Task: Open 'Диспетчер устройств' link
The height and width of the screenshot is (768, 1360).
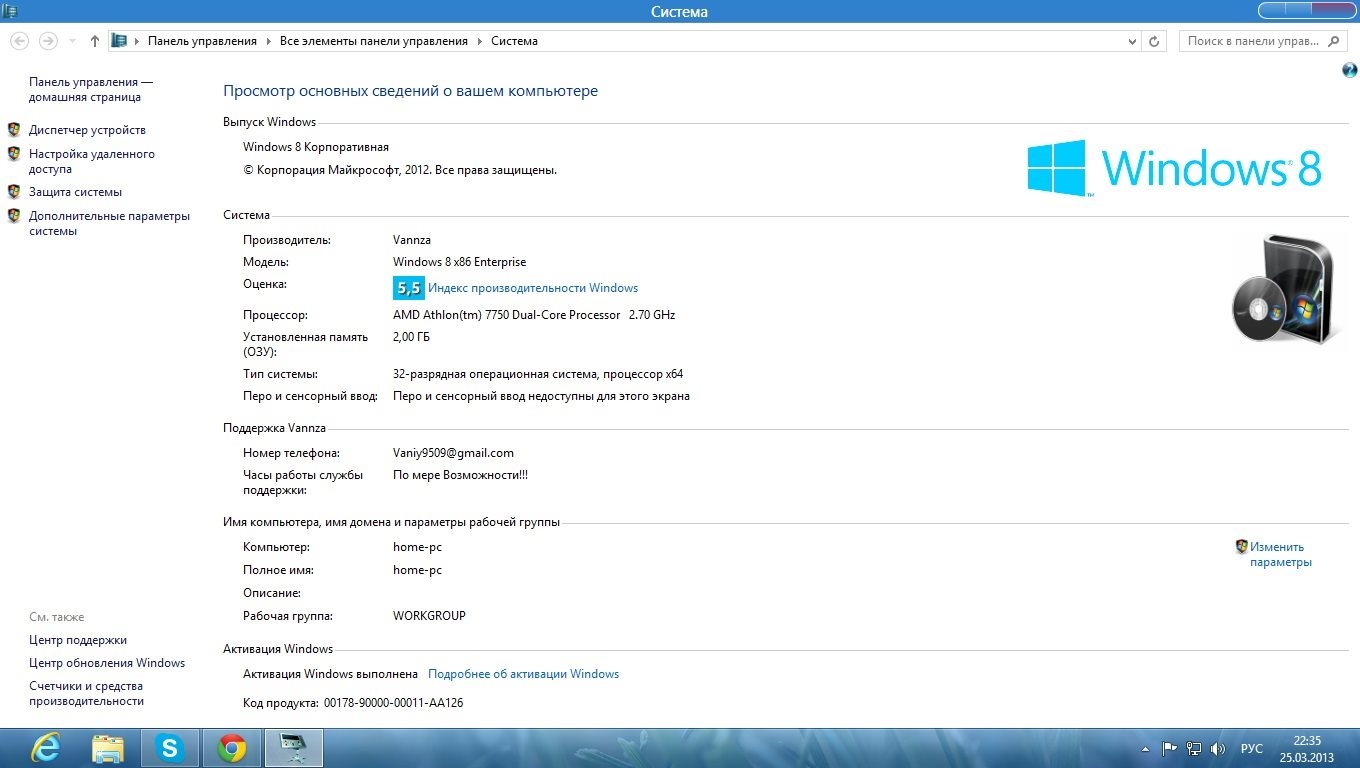Action: click(87, 130)
